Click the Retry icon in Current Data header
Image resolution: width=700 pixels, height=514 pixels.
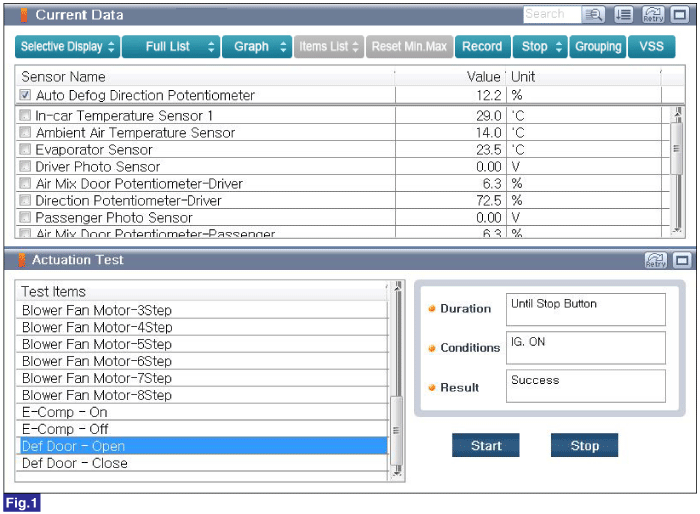click(x=653, y=15)
